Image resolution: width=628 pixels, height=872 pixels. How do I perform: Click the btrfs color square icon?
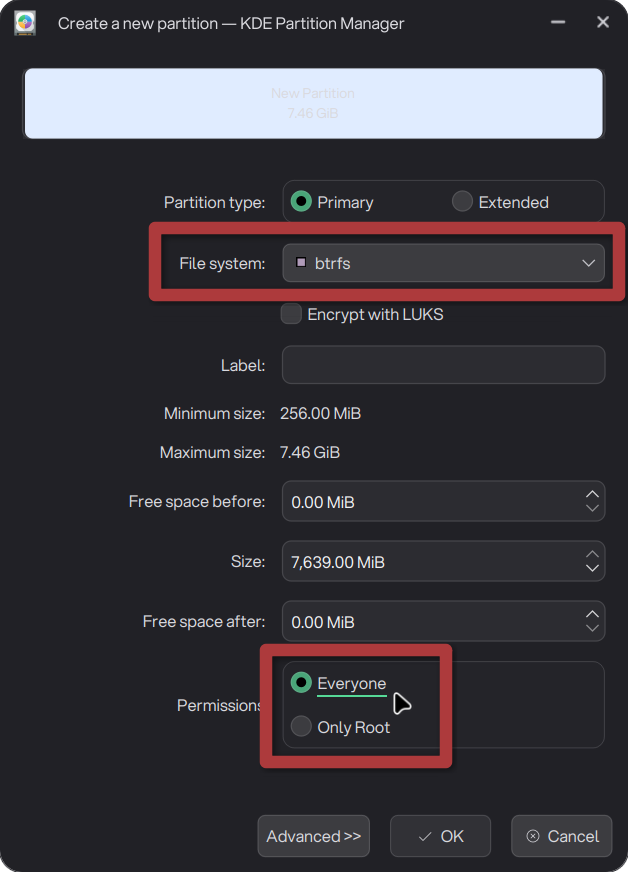[301, 262]
